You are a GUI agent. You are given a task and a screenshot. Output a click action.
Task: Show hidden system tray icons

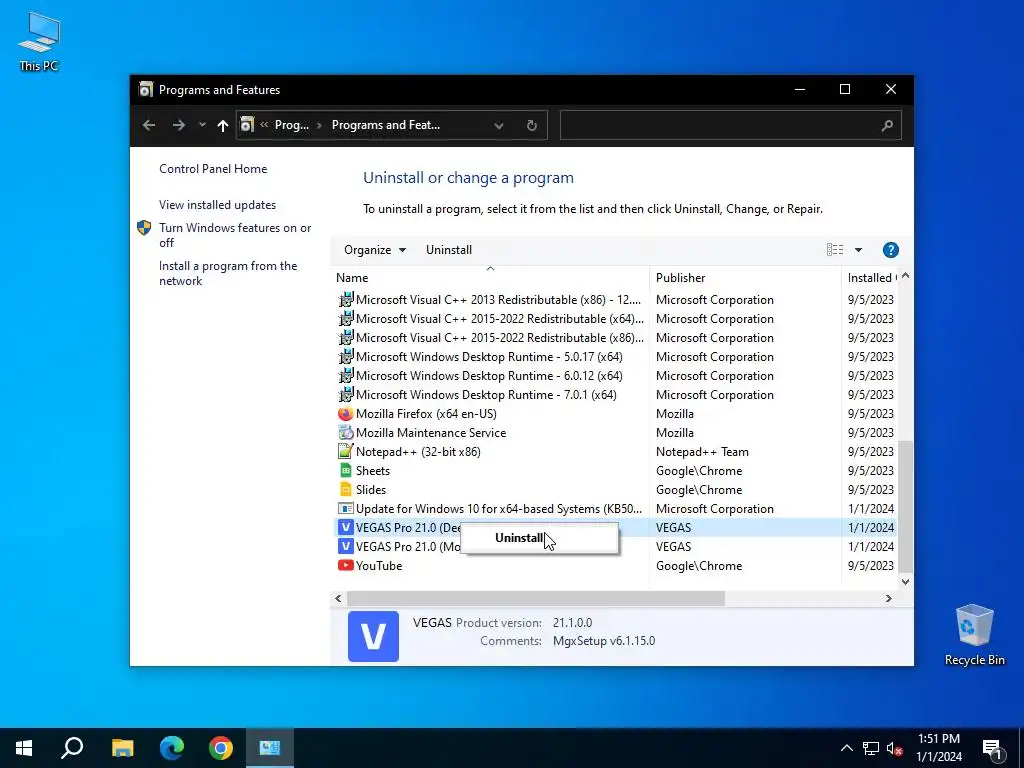(x=846, y=748)
